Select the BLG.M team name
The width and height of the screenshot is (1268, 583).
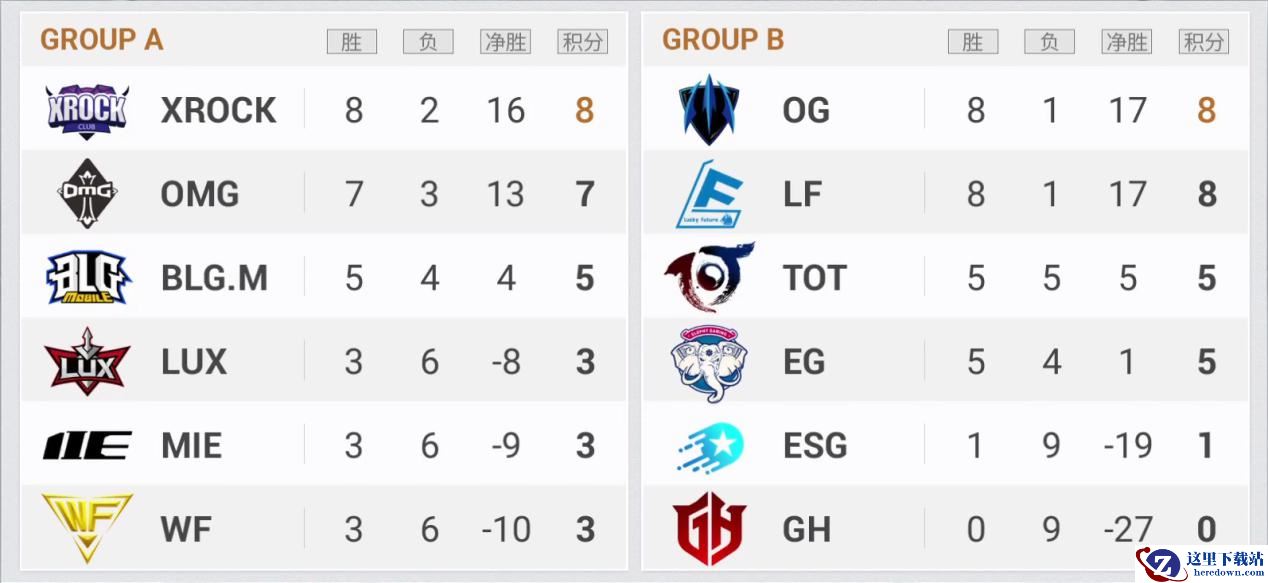point(214,278)
